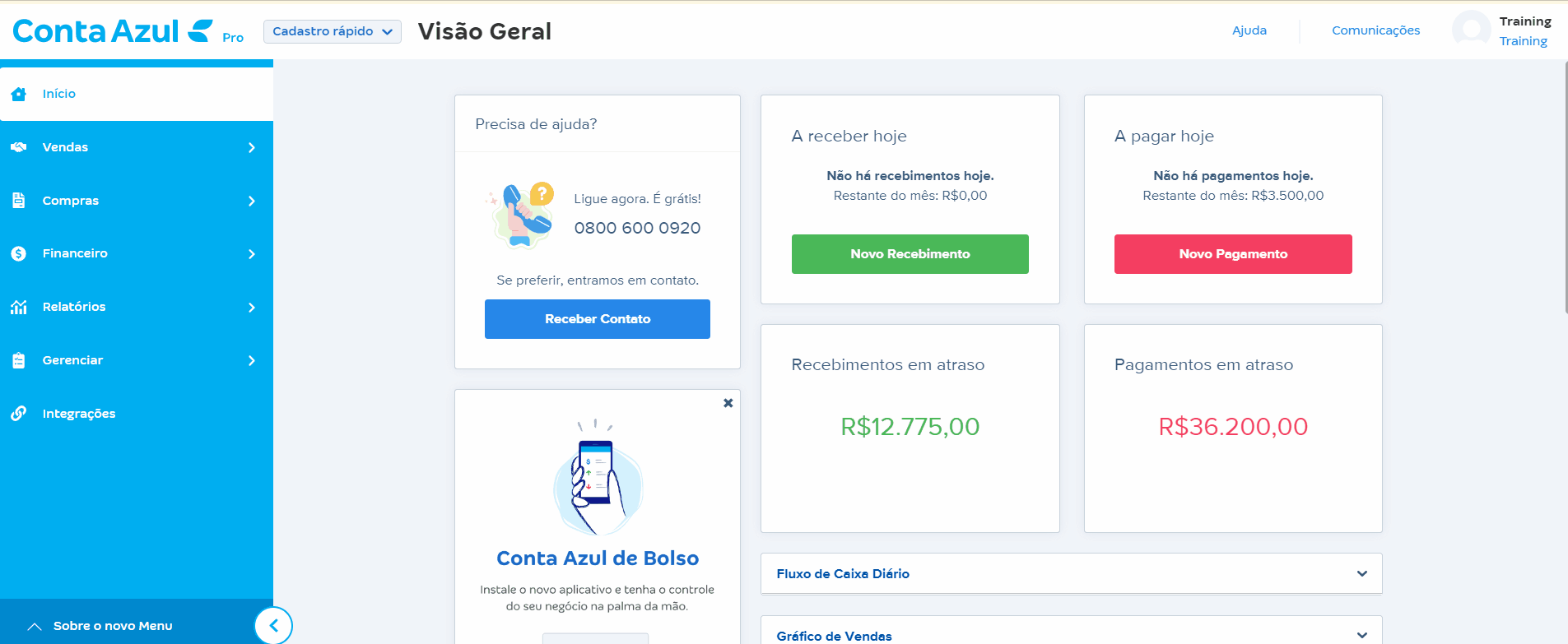Click the page vertical scrollbar
This screenshot has height=644, width=1568.
[1566, 188]
